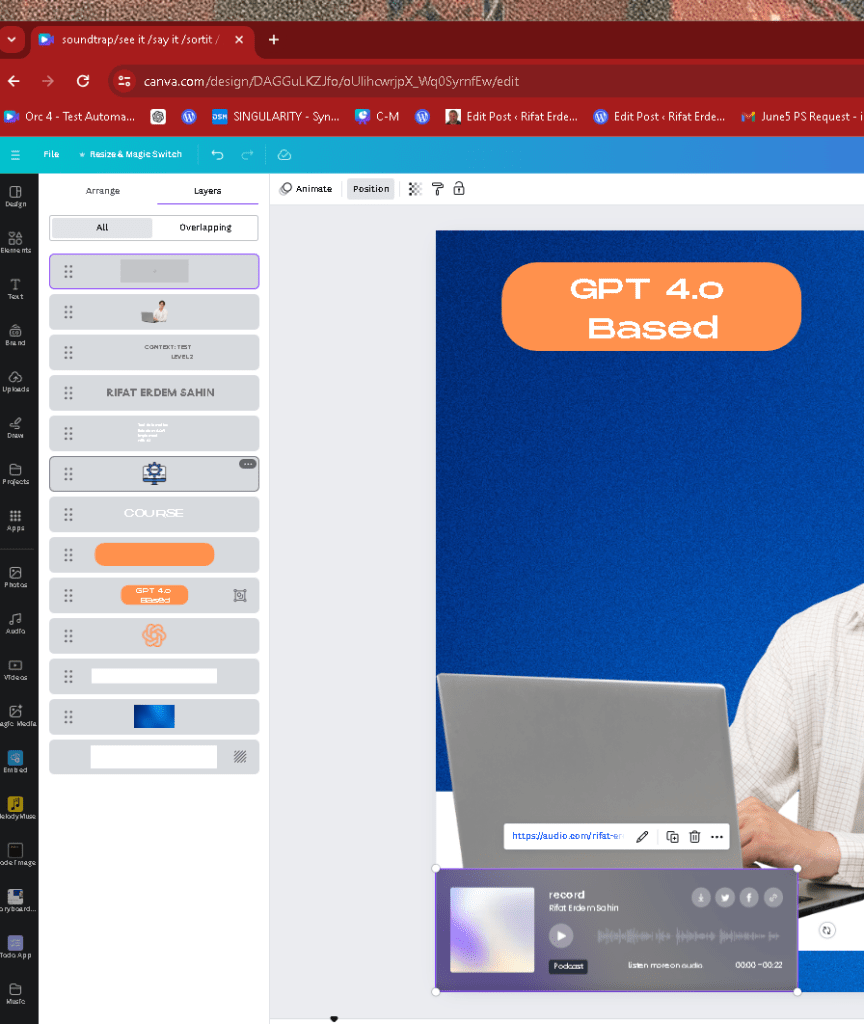Viewport: 864px width, 1024px height.
Task: Click the browser address bar URL
Action: [x=331, y=82]
